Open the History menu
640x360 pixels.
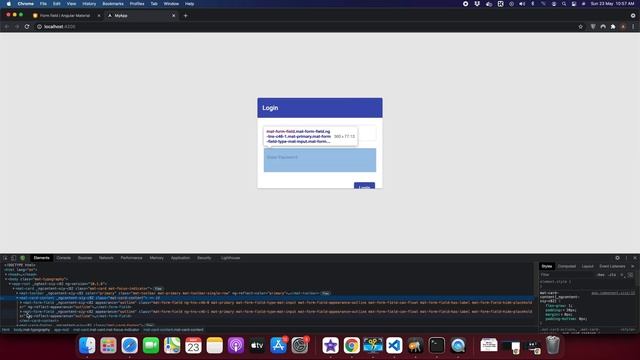89,4
